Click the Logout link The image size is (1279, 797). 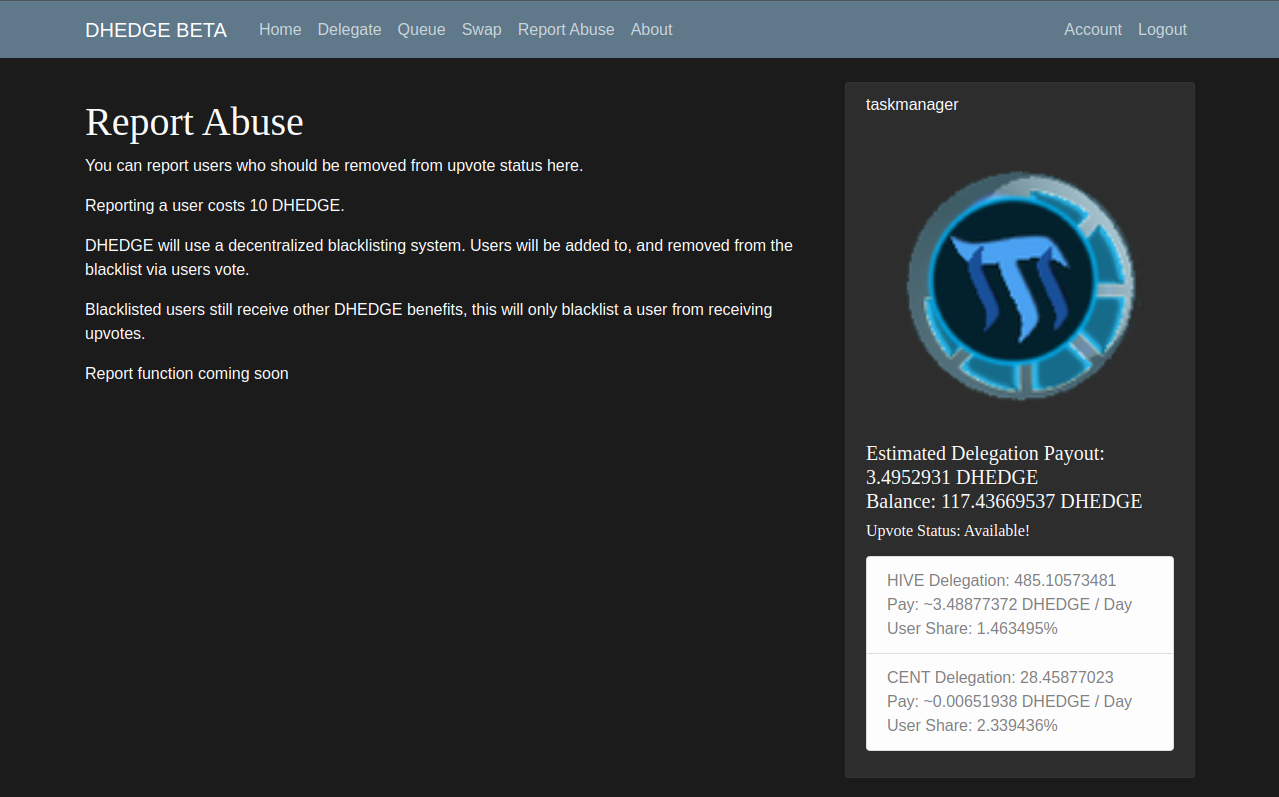(x=1162, y=30)
